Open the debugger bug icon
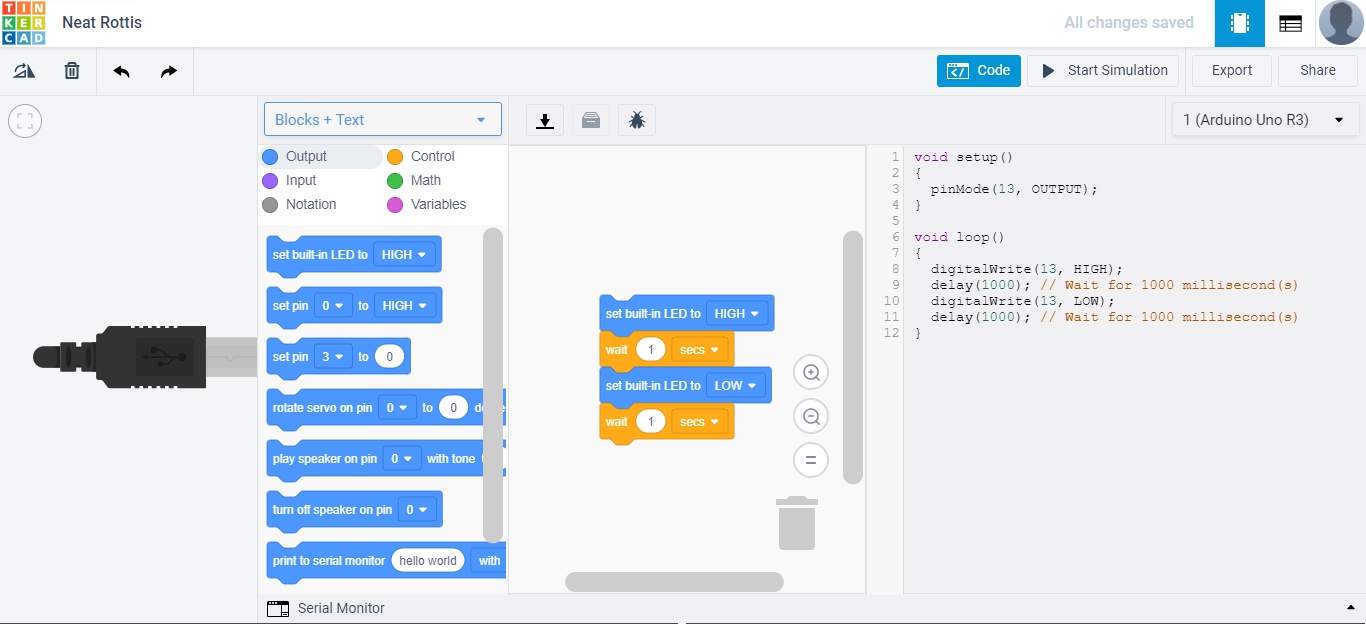This screenshot has width=1366, height=624. coord(637,120)
